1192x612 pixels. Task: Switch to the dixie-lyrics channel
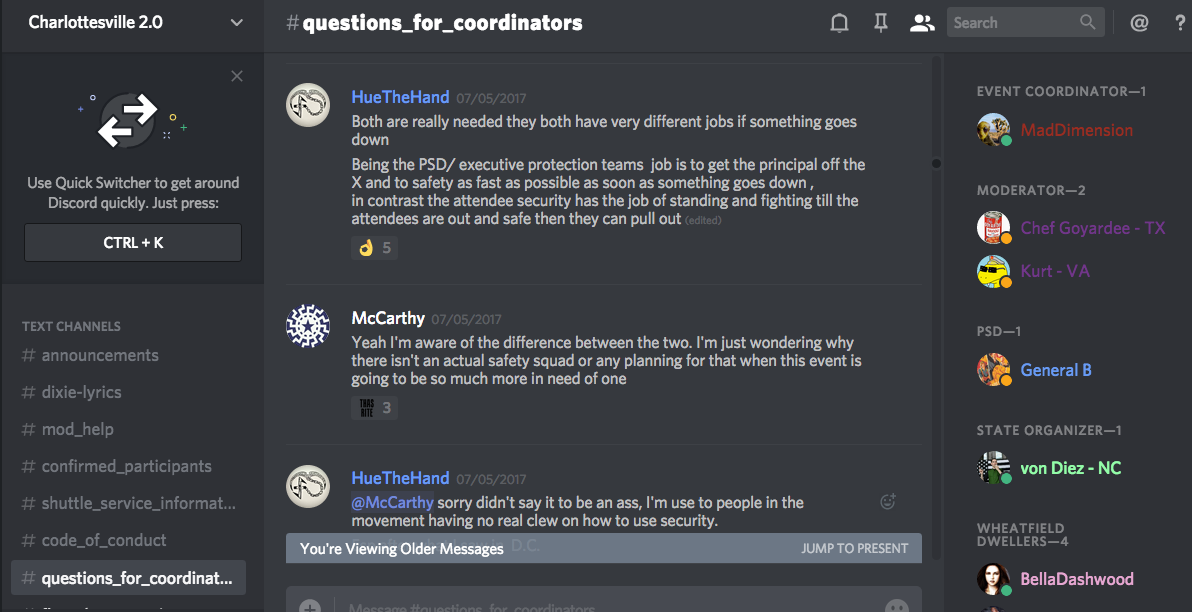pos(81,392)
